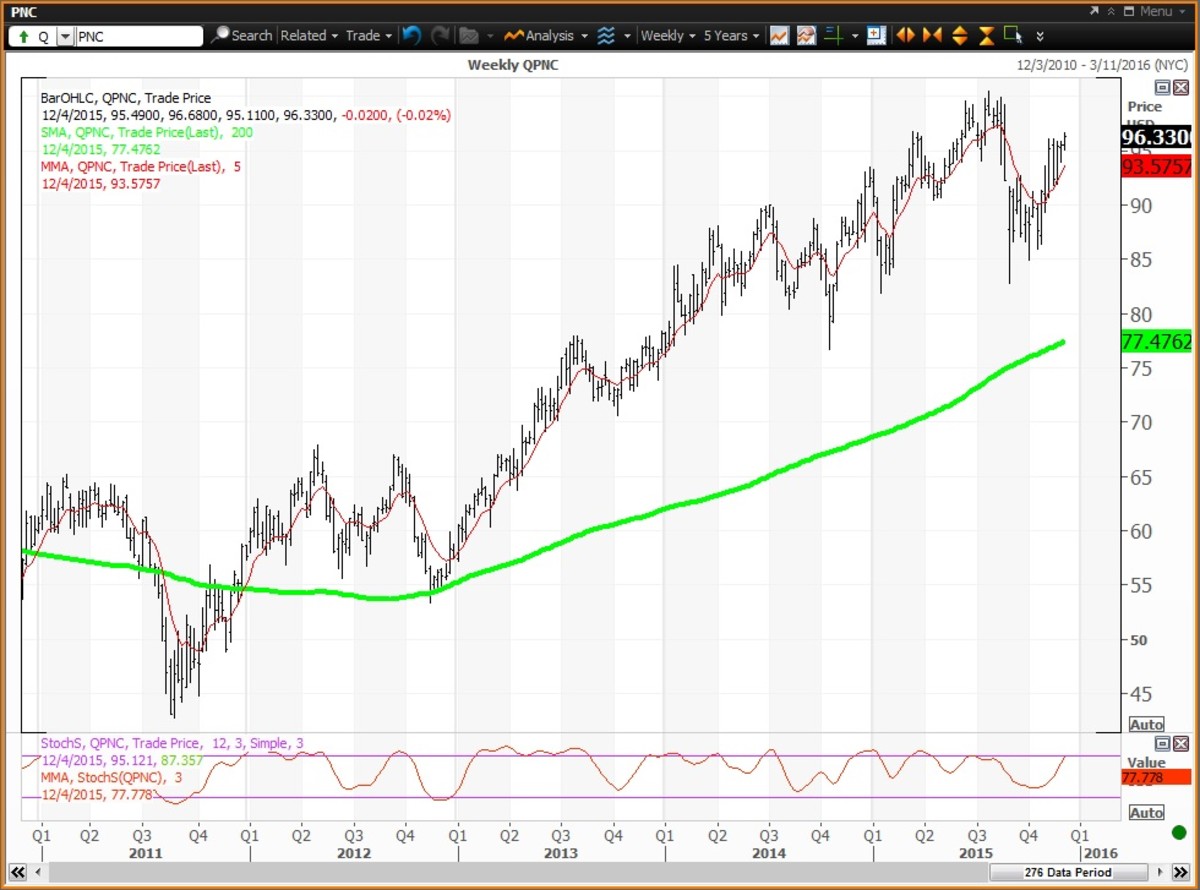Toggle the Auto scale on price axis
Viewport: 1200px width, 890px height.
click(1146, 724)
